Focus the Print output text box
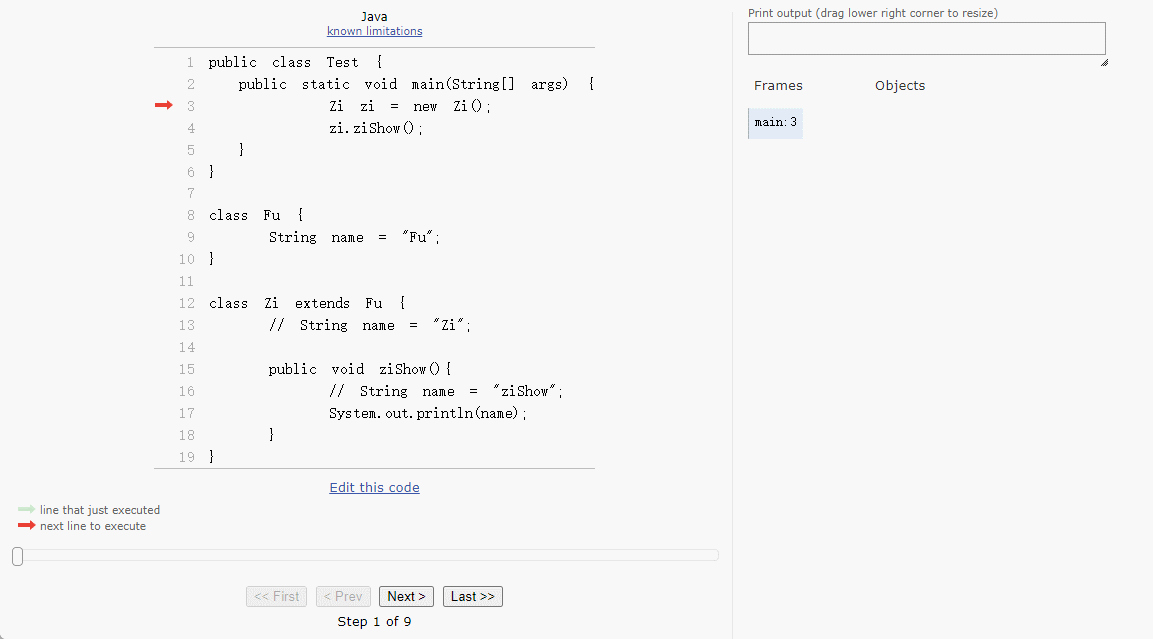Screen dimensions: 1153x639 (x=926, y=39)
